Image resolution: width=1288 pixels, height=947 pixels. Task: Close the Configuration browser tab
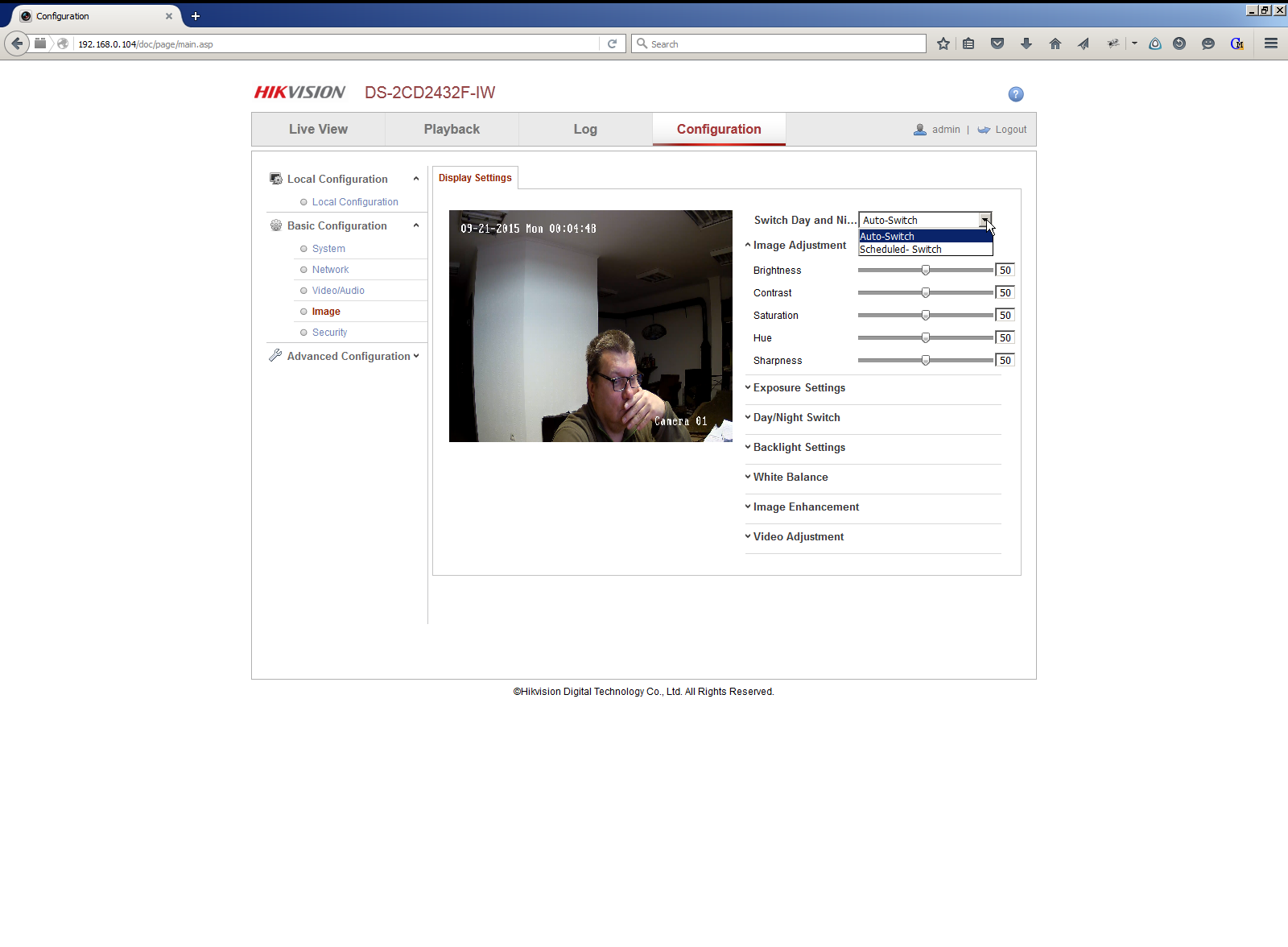click(x=169, y=16)
